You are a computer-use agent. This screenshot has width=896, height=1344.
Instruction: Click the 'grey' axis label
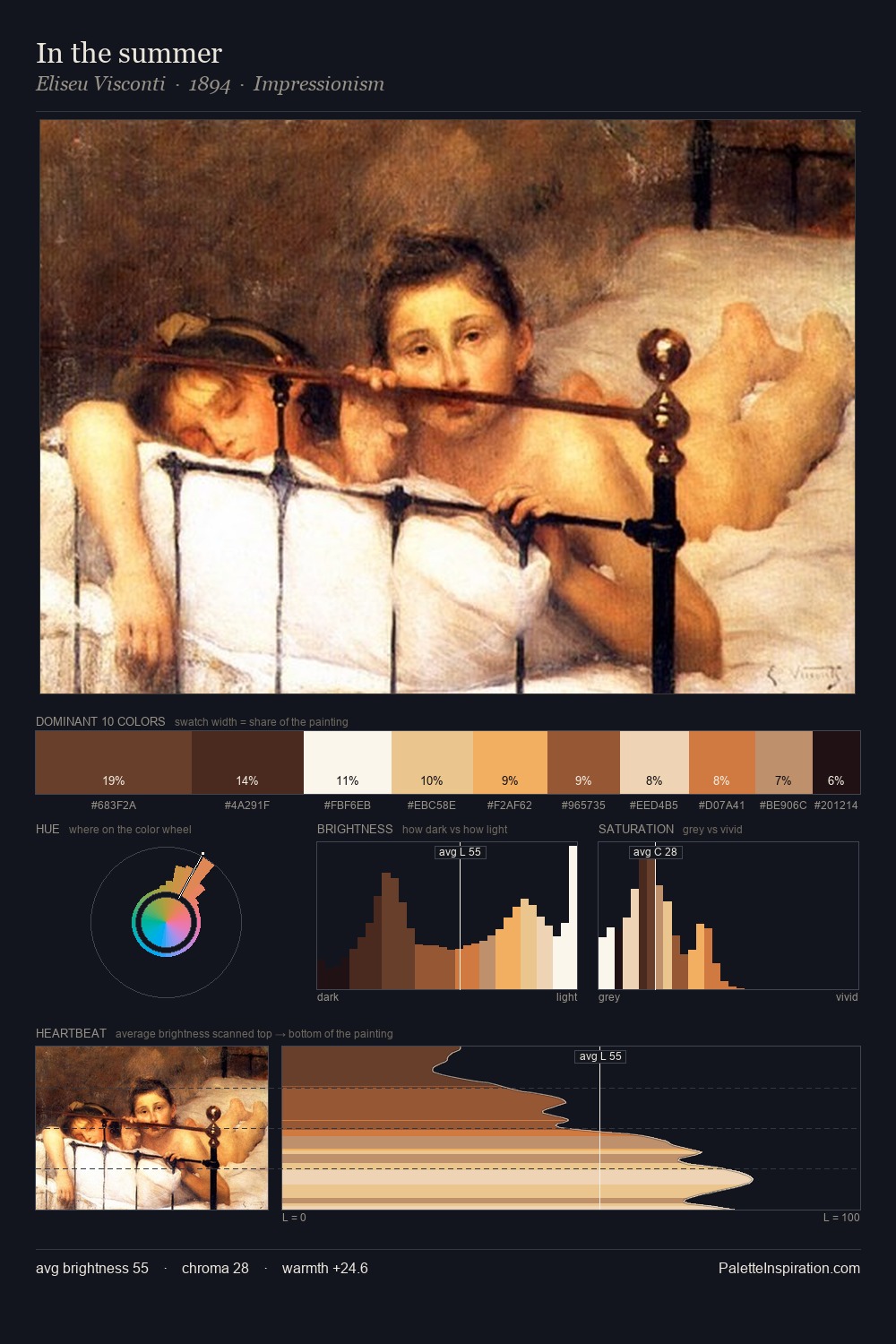click(x=609, y=997)
